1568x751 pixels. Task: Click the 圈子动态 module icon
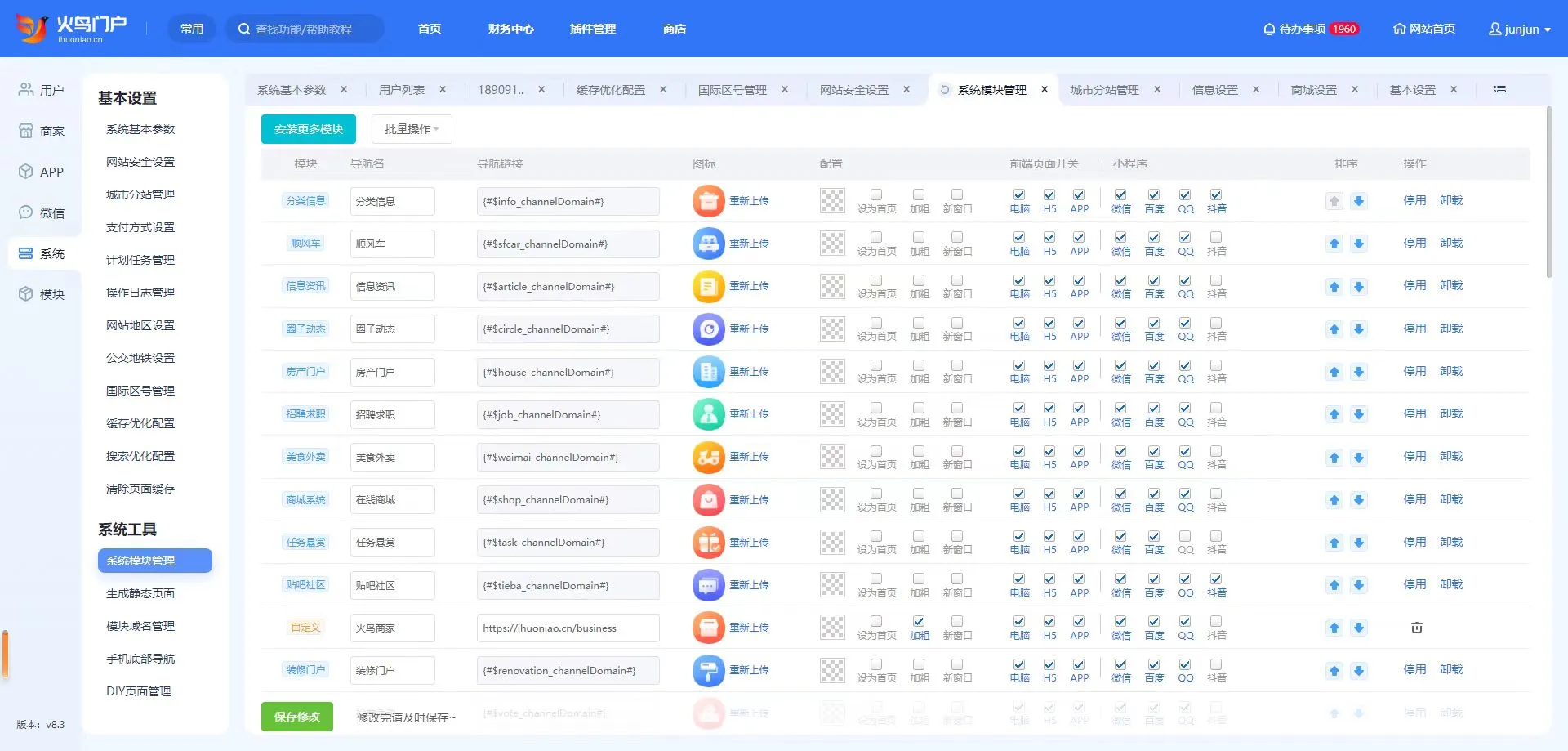(708, 329)
